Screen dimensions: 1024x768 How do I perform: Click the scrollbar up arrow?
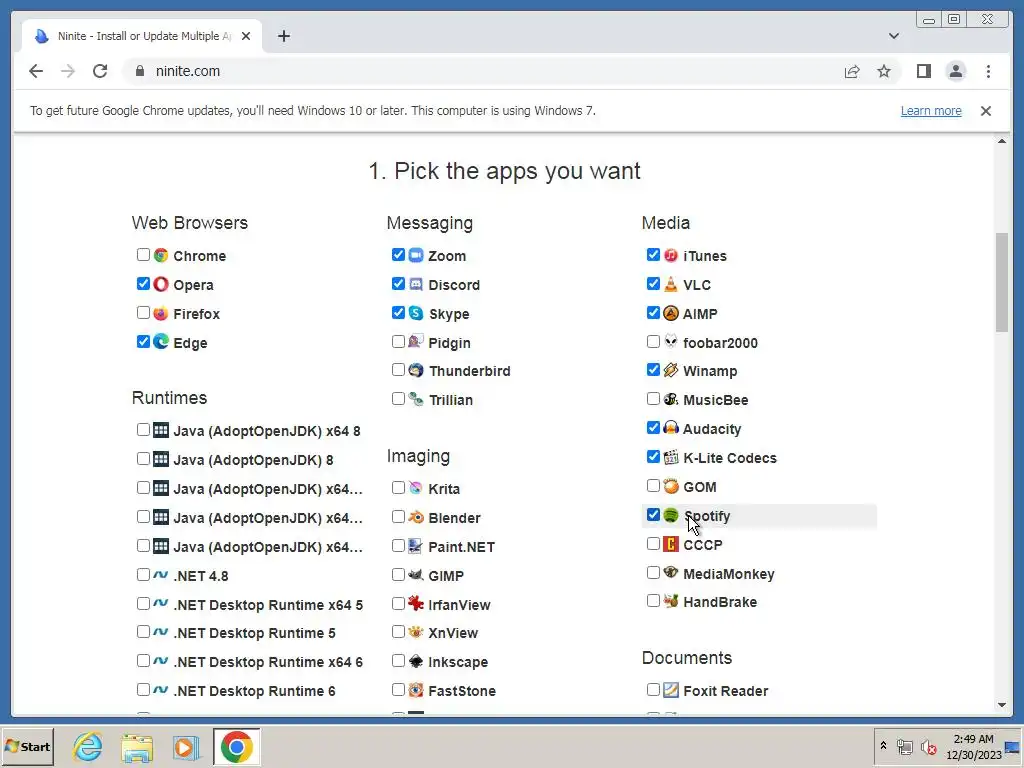[1002, 141]
